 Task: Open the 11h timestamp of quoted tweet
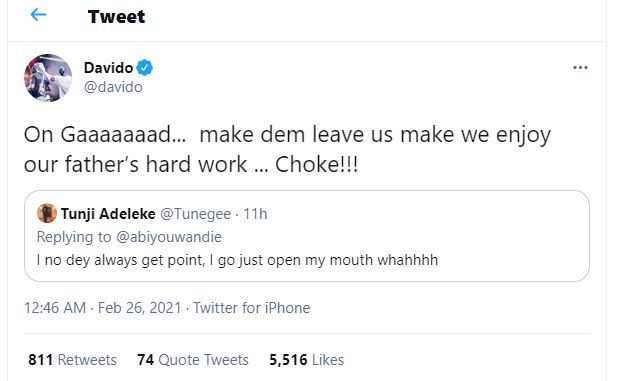pyautogui.click(x=255, y=214)
